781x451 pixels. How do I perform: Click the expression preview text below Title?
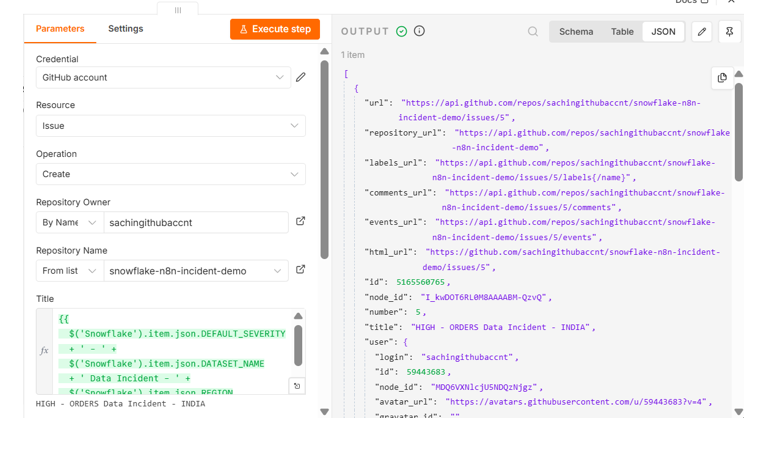tap(121, 404)
